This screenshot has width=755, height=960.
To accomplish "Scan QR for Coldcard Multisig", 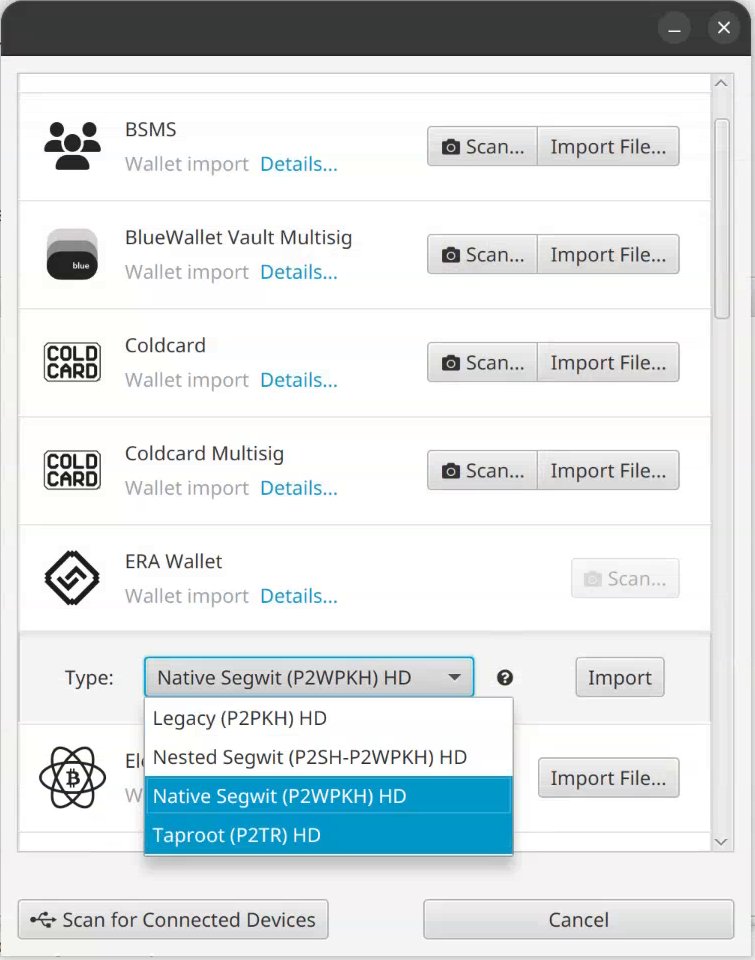I will (x=483, y=470).
